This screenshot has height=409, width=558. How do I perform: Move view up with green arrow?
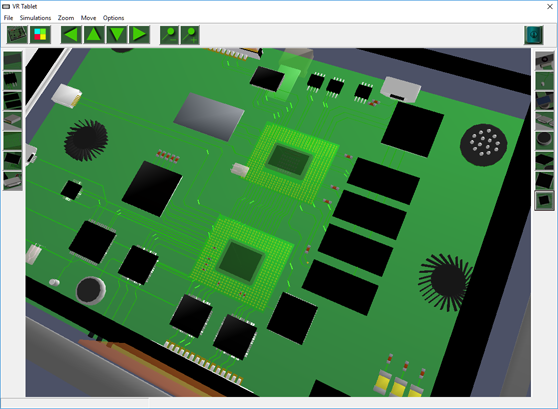click(94, 35)
